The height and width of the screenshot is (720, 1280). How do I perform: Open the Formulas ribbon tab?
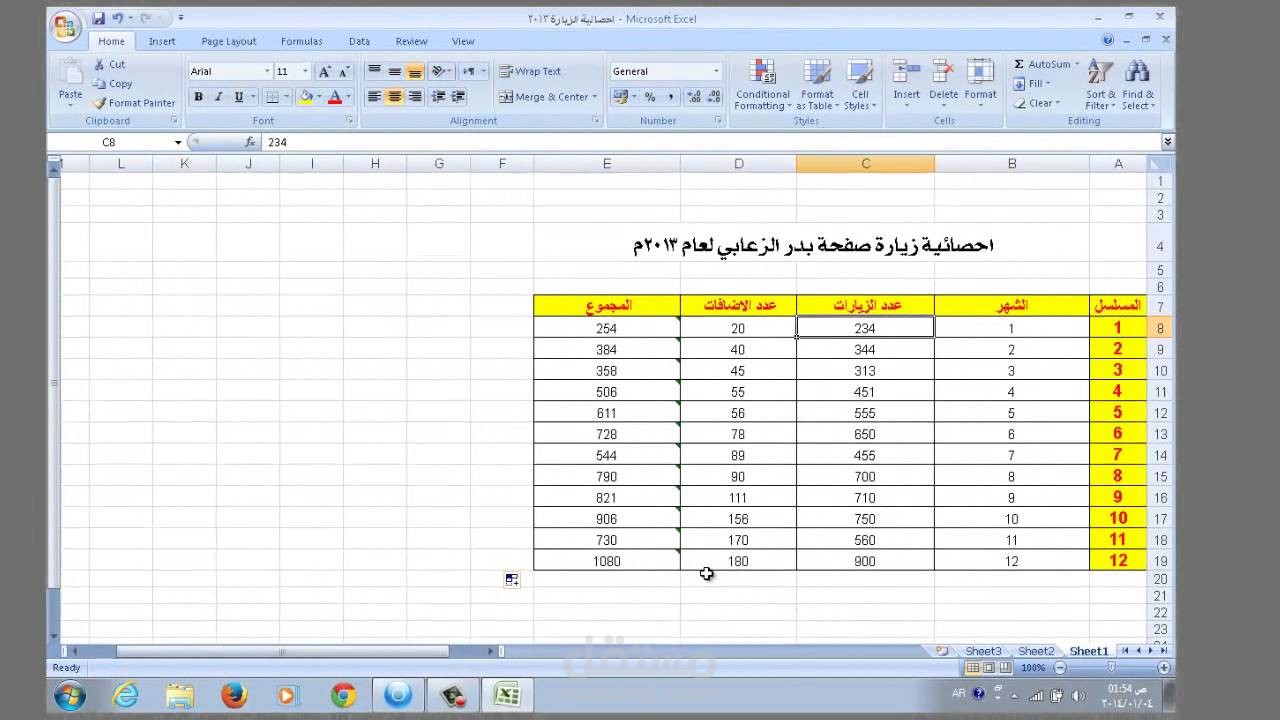[301, 41]
